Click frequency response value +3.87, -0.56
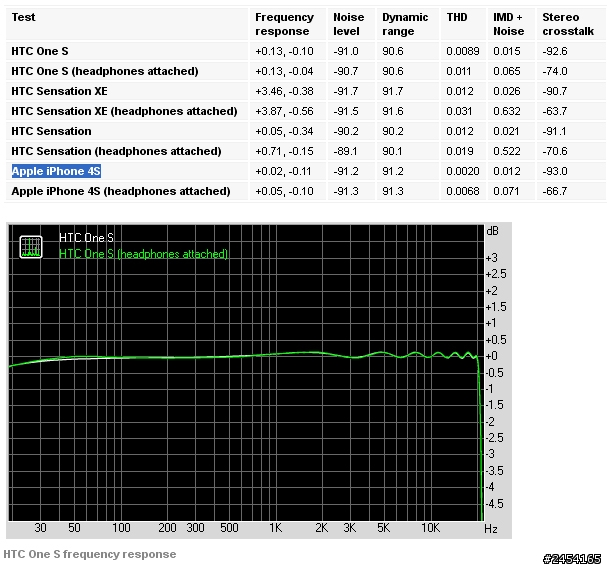This screenshot has width=607, height=567. pyautogui.click(x=284, y=111)
